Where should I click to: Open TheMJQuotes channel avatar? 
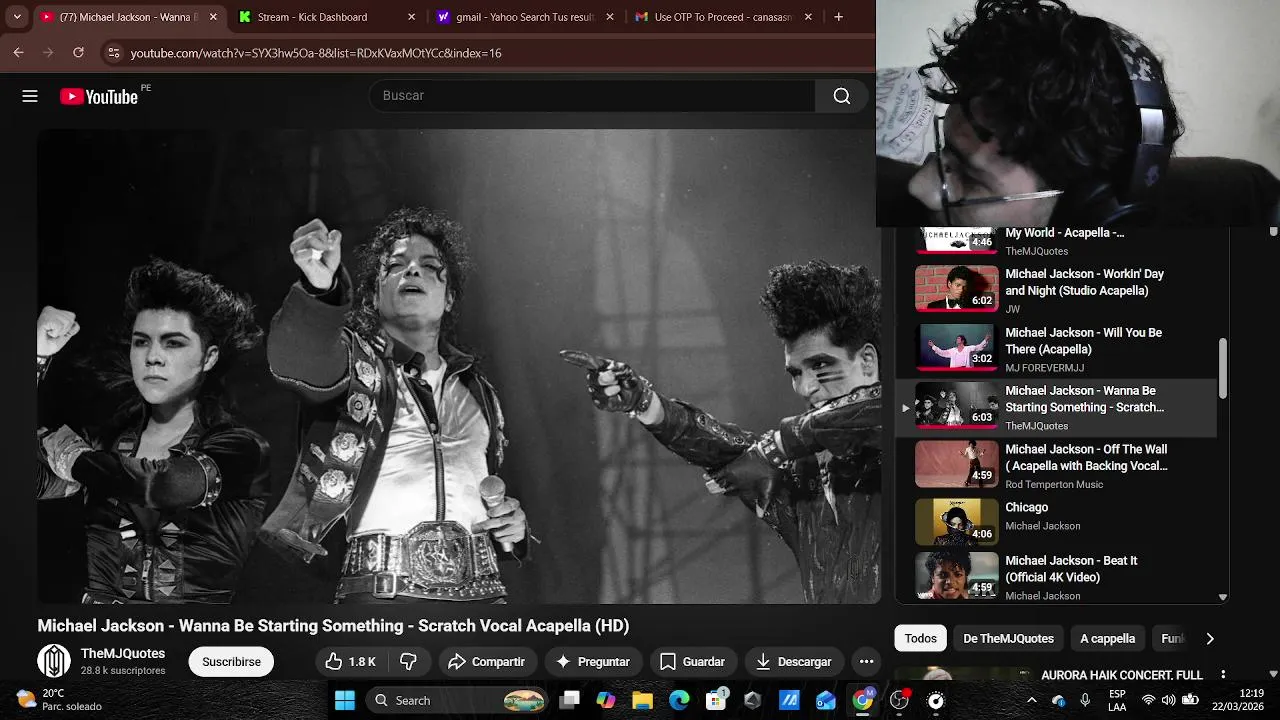click(x=54, y=661)
